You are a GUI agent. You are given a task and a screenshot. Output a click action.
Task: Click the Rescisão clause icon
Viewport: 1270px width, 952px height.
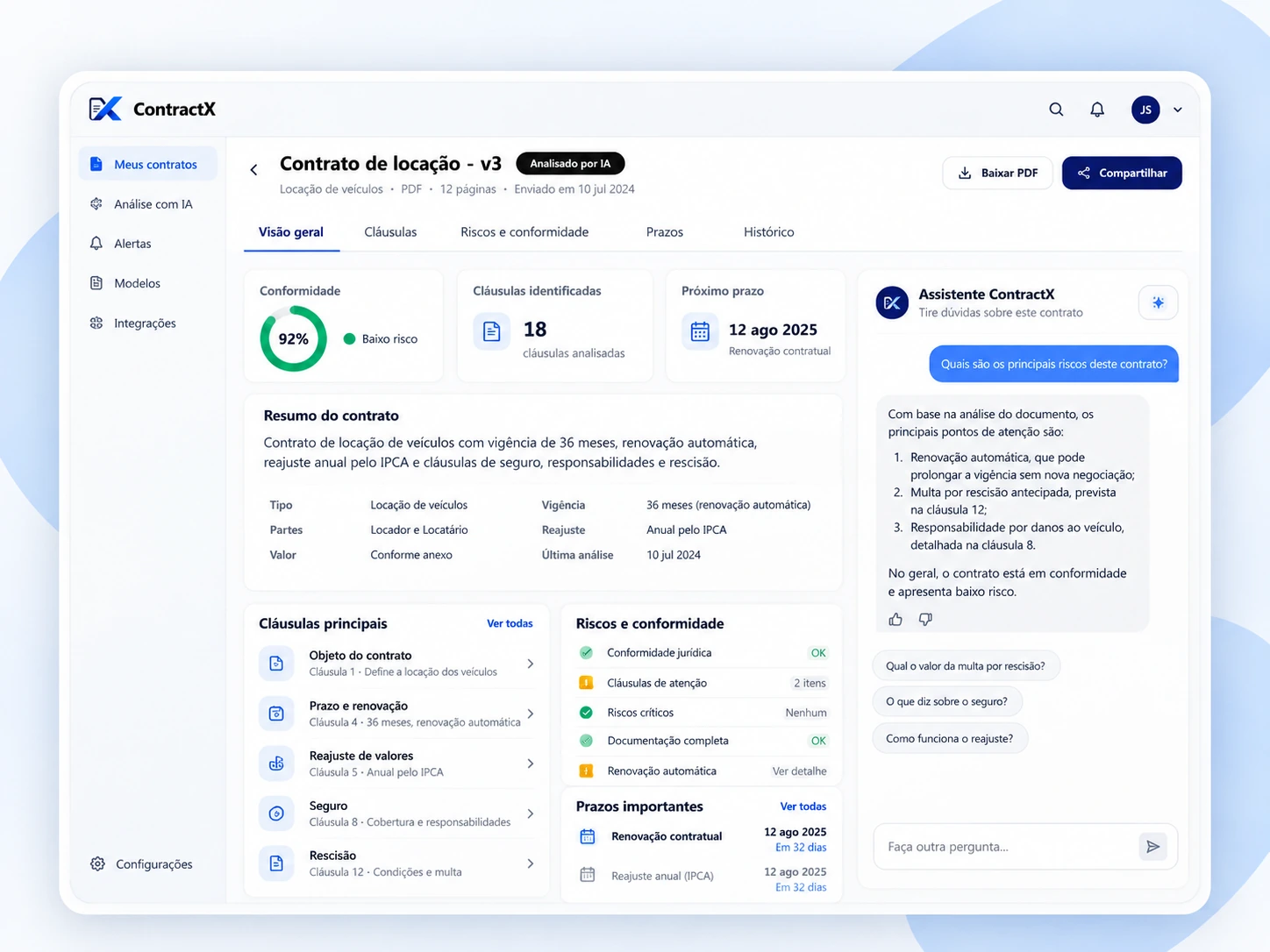coord(276,863)
